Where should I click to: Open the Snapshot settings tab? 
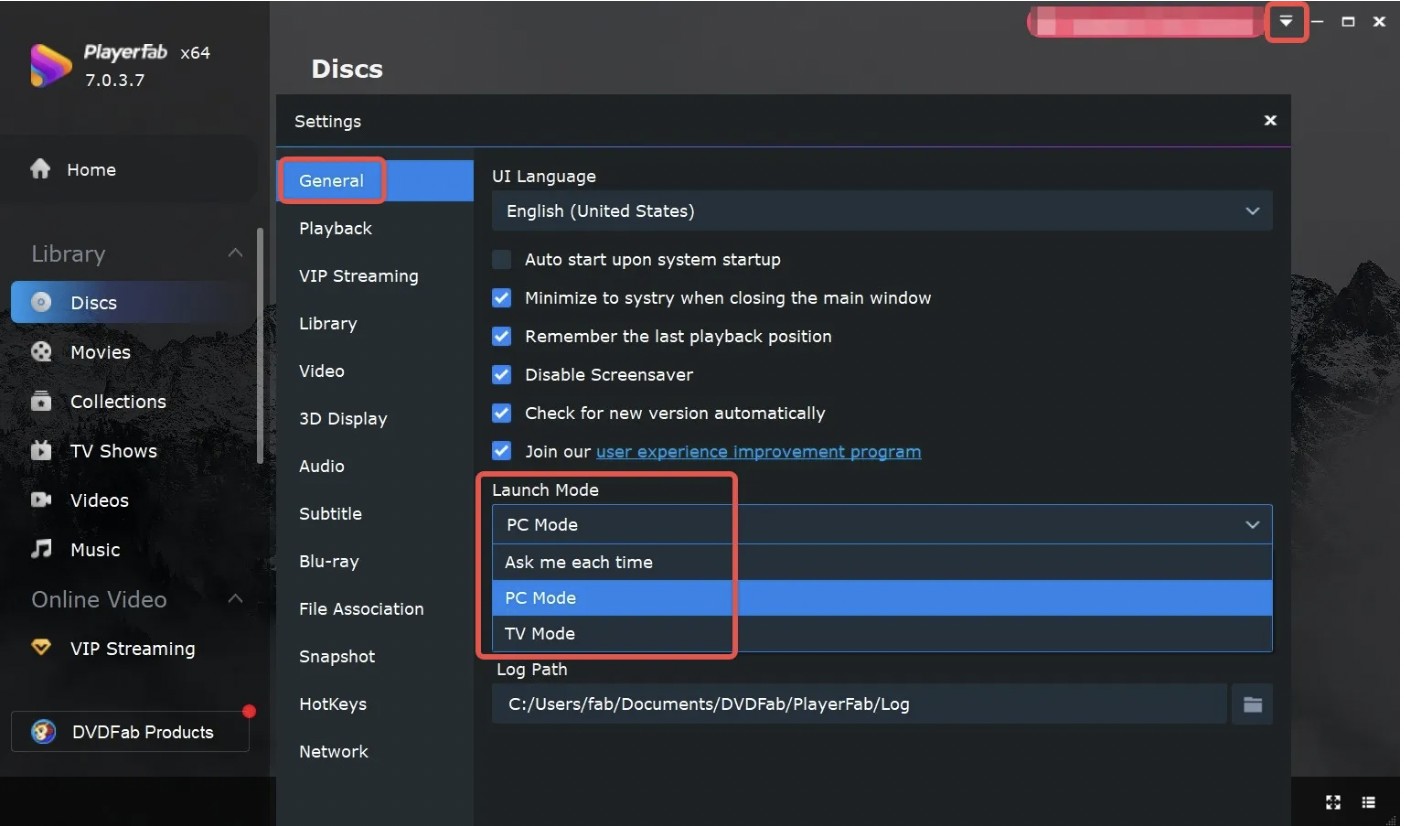337,657
